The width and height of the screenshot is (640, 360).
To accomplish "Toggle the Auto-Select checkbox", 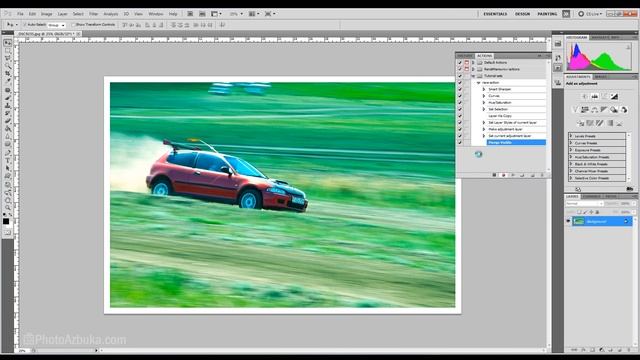I will (24, 25).
